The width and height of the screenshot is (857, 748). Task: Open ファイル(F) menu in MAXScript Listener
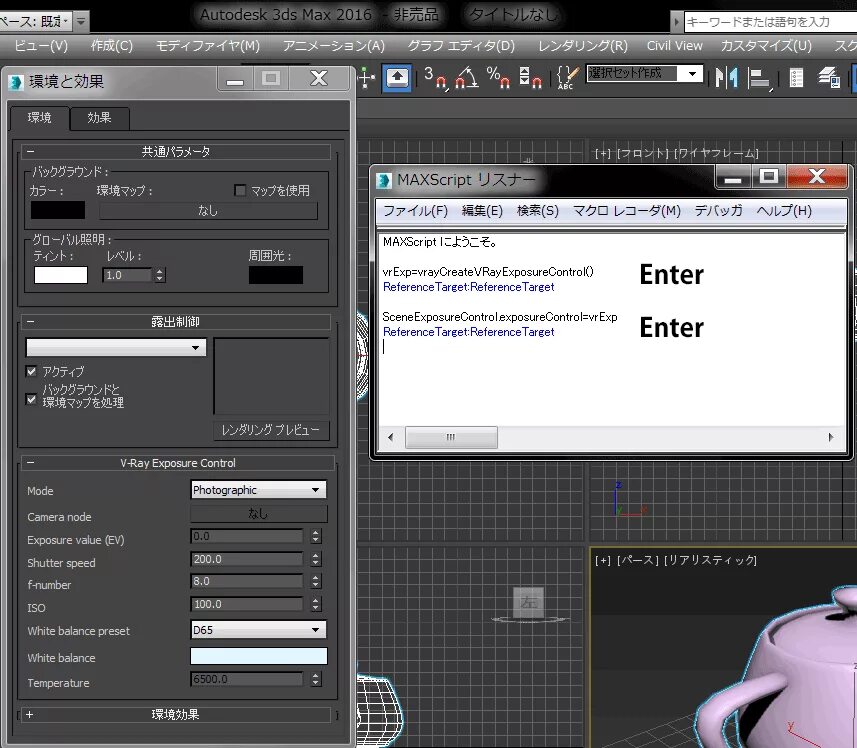415,210
